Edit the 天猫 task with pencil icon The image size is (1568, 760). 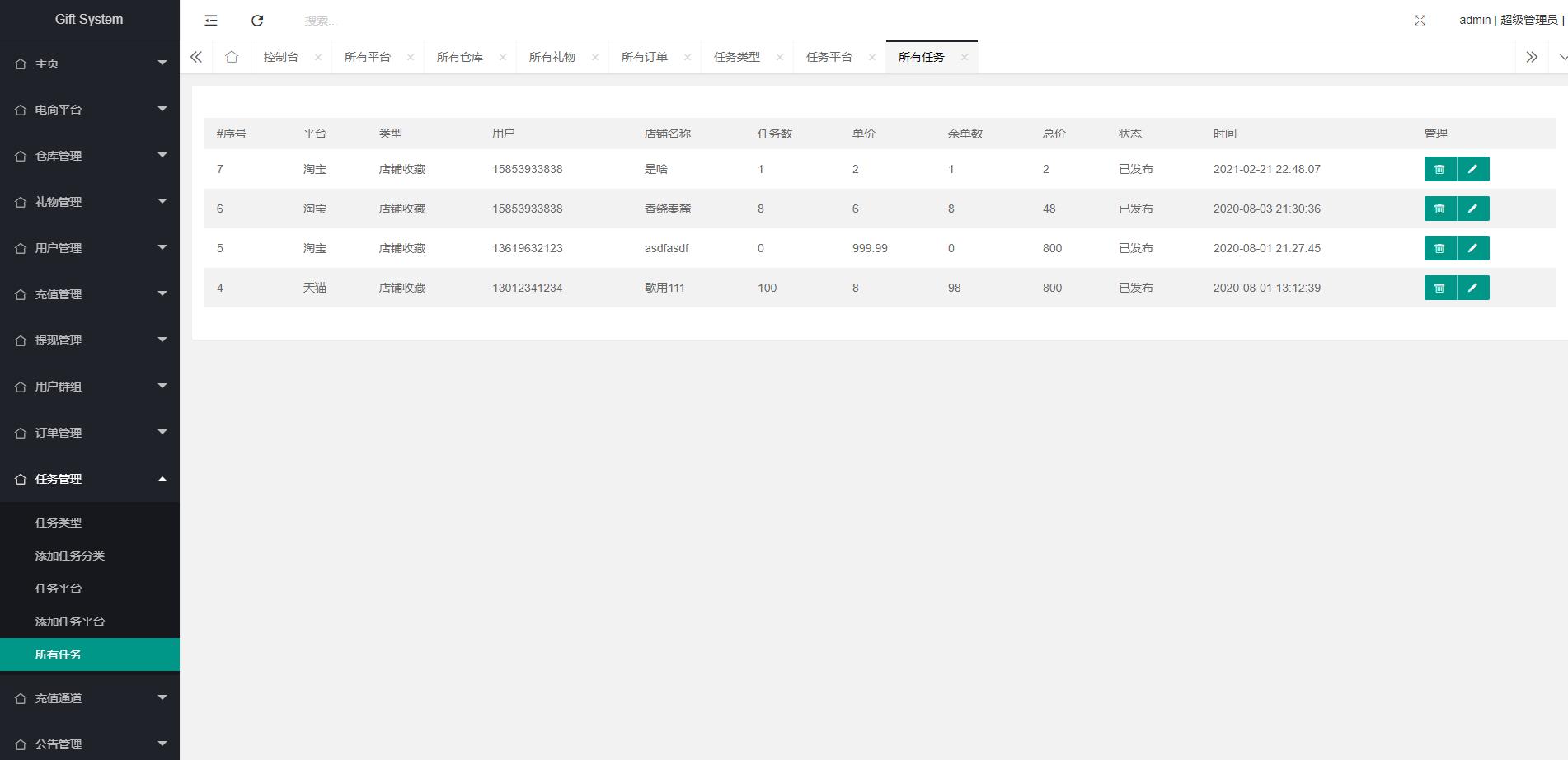point(1473,288)
